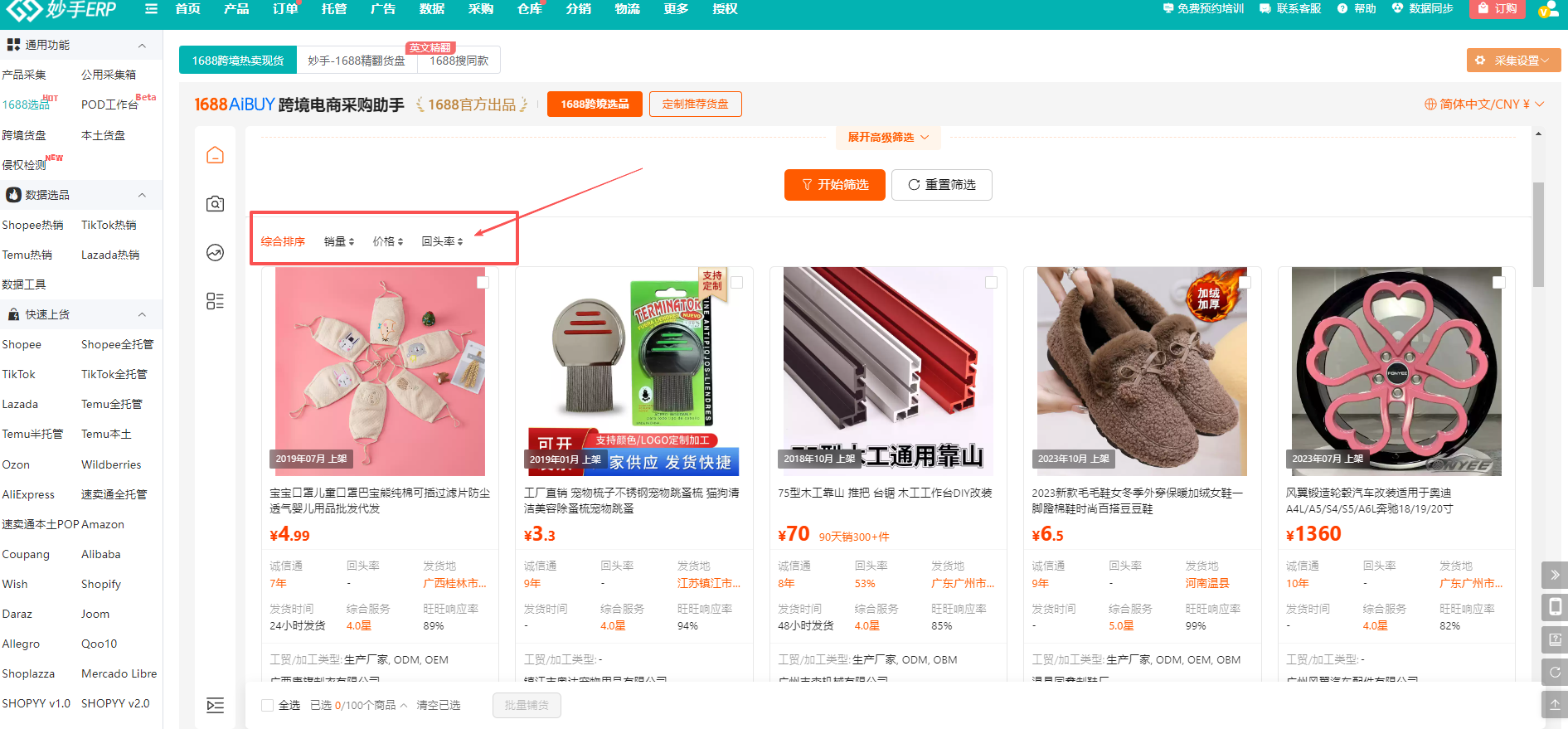Click 免费预约培训 in the top bar
This screenshot has height=729, width=1568.
1203,8
